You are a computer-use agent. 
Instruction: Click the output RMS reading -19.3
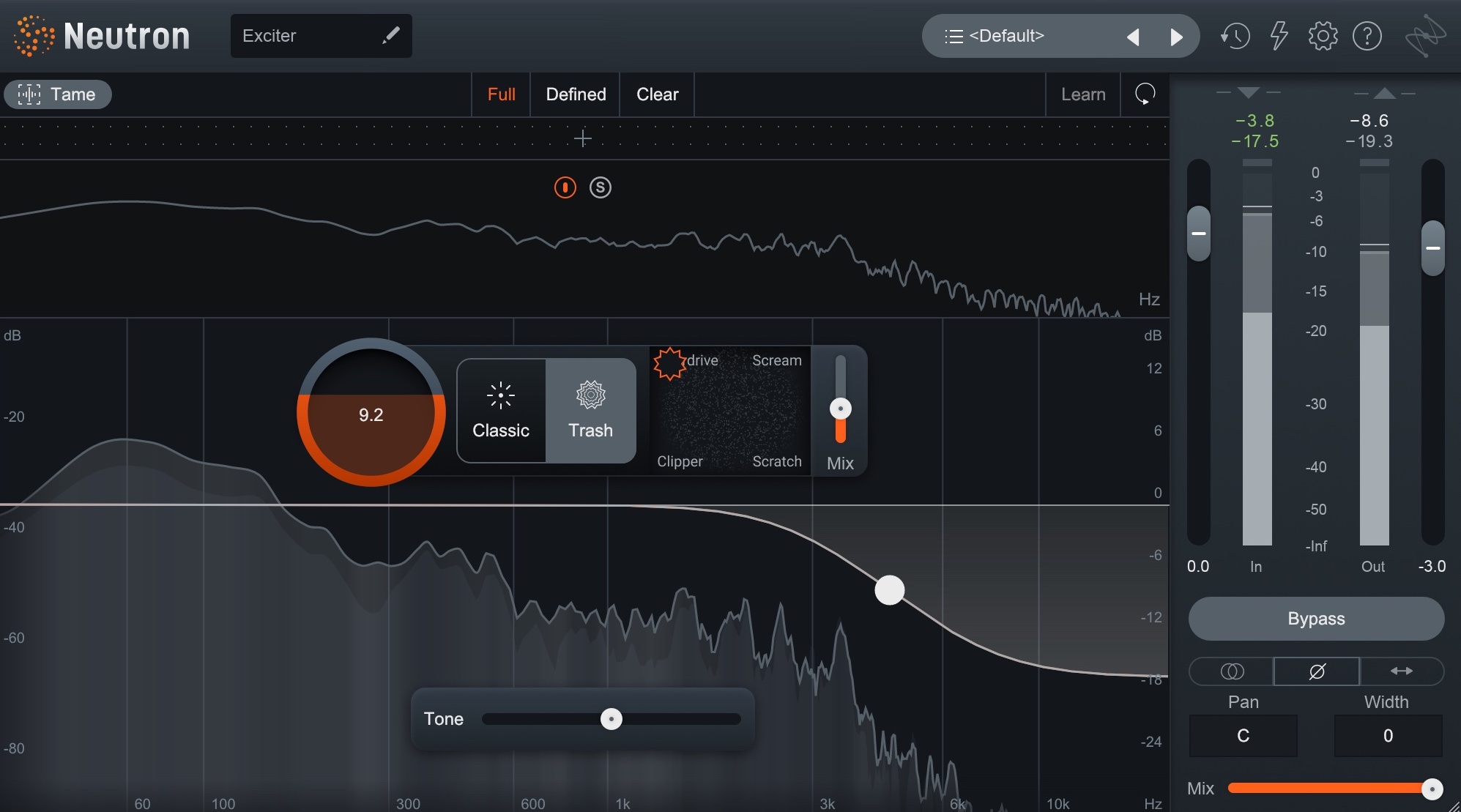pos(1369,141)
